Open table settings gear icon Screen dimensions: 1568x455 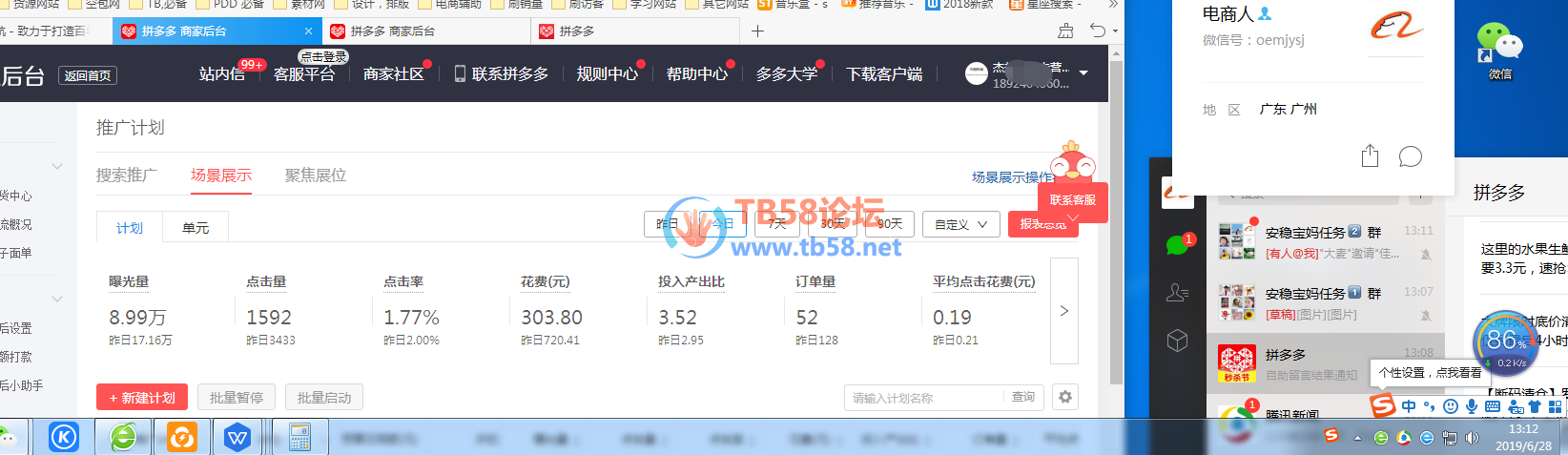(x=1065, y=397)
